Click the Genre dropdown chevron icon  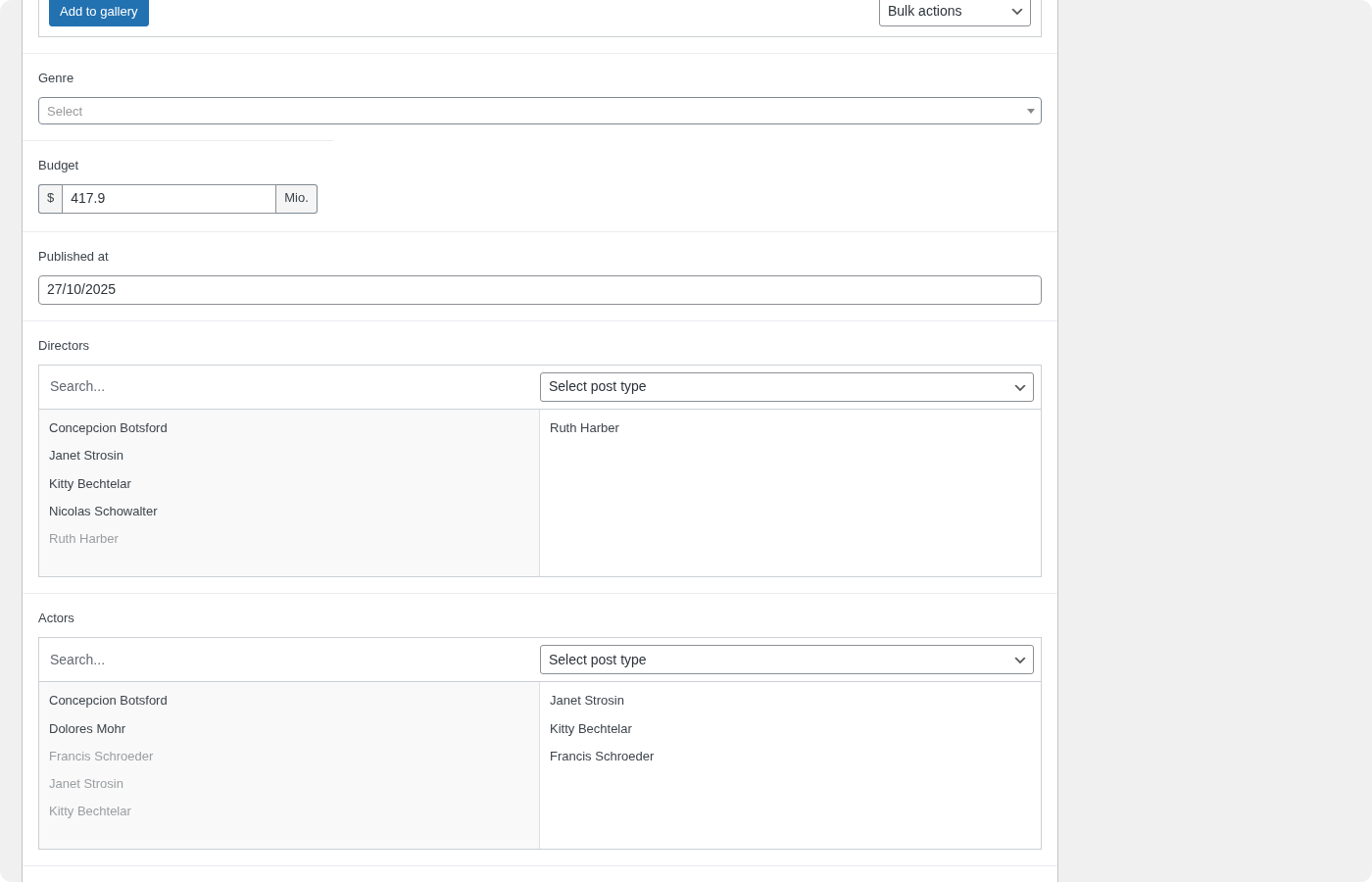pyautogui.click(x=1030, y=111)
